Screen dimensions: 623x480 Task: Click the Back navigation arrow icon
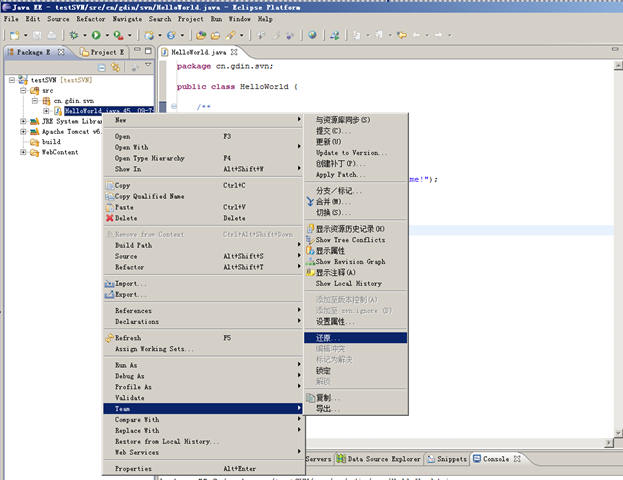click(x=416, y=35)
